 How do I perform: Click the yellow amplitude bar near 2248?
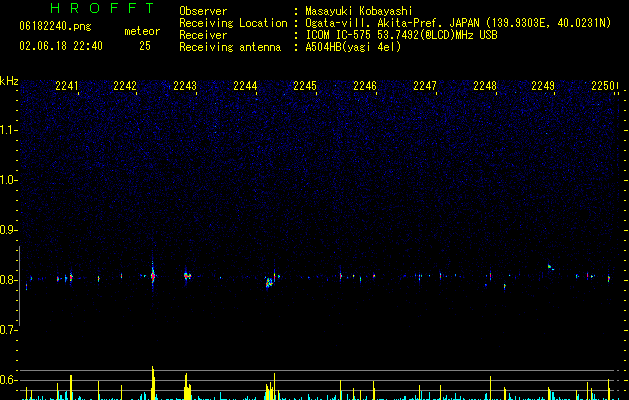(x=490, y=388)
